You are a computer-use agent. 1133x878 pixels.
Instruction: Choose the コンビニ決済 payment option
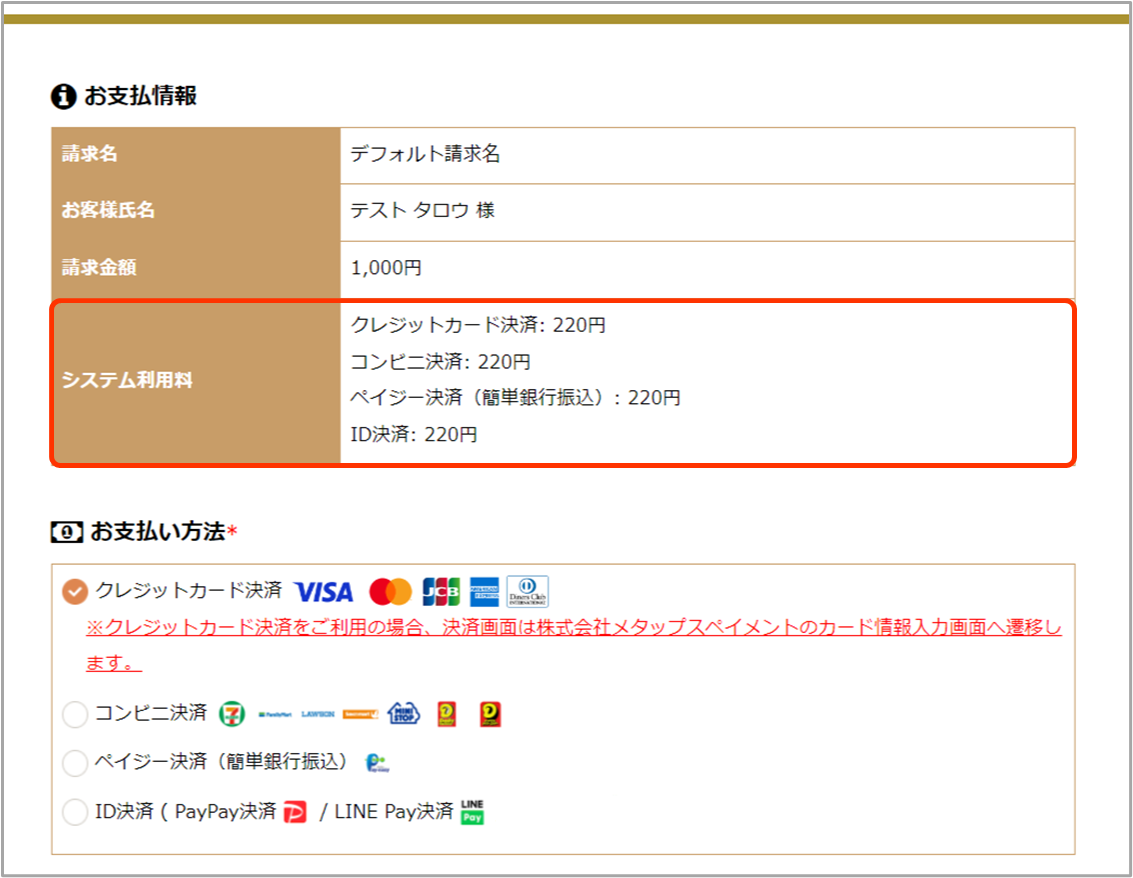coord(75,714)
